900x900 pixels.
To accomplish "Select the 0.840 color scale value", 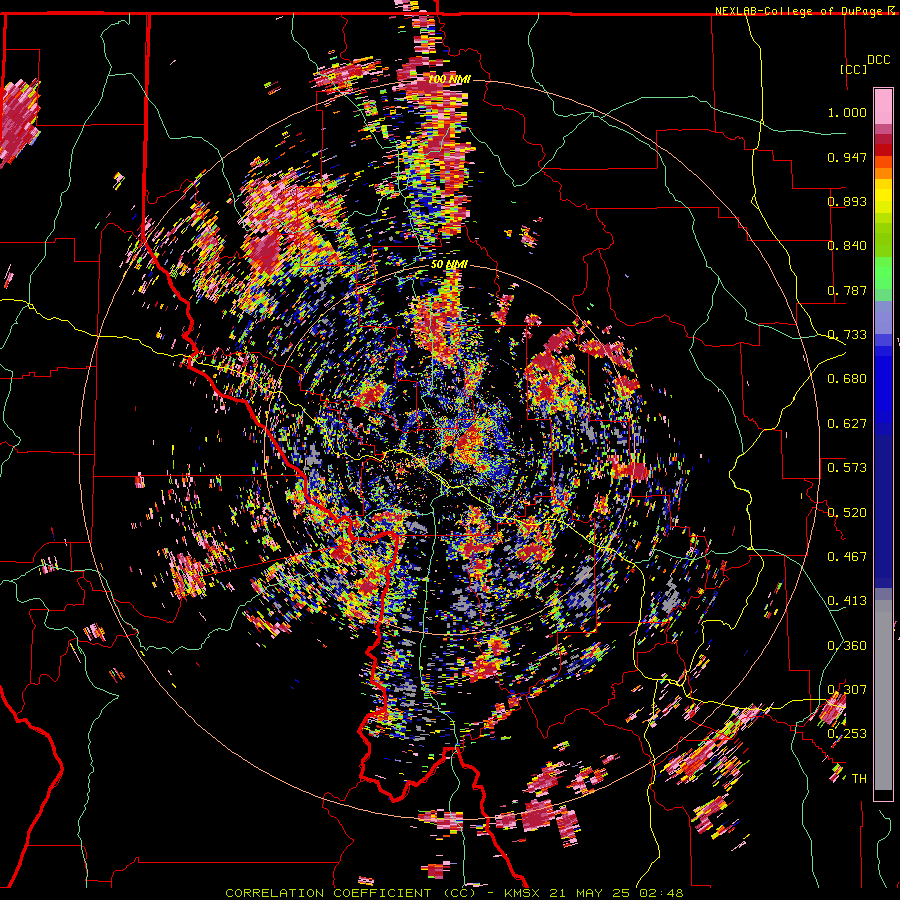I will click(847, 246).
